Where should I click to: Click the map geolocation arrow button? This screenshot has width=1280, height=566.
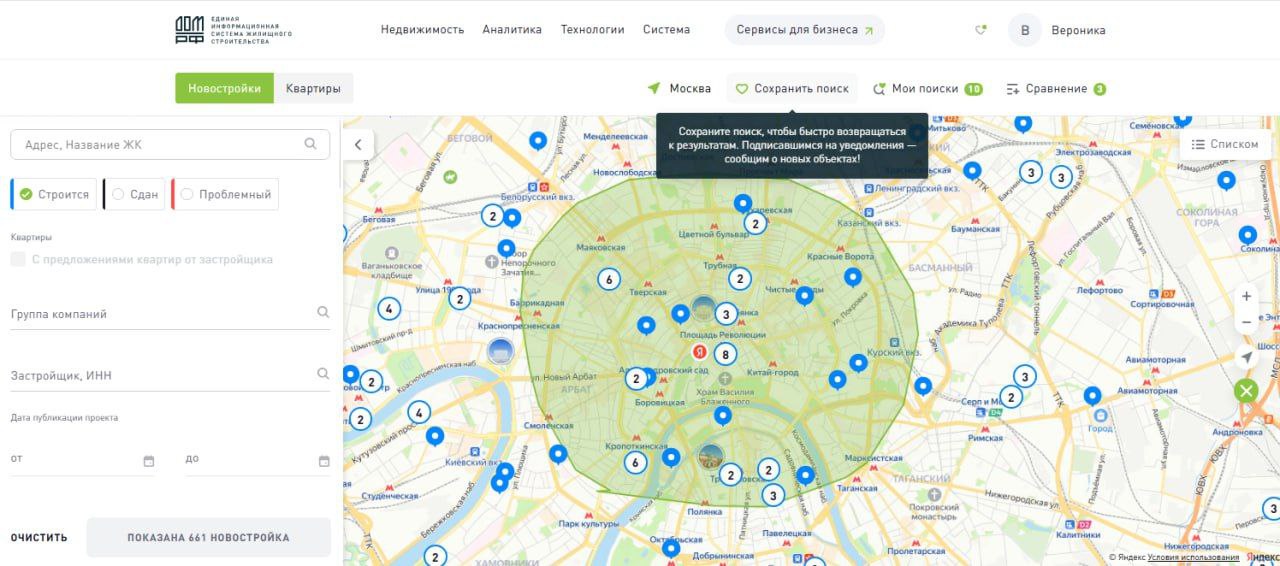[1246, 357]
